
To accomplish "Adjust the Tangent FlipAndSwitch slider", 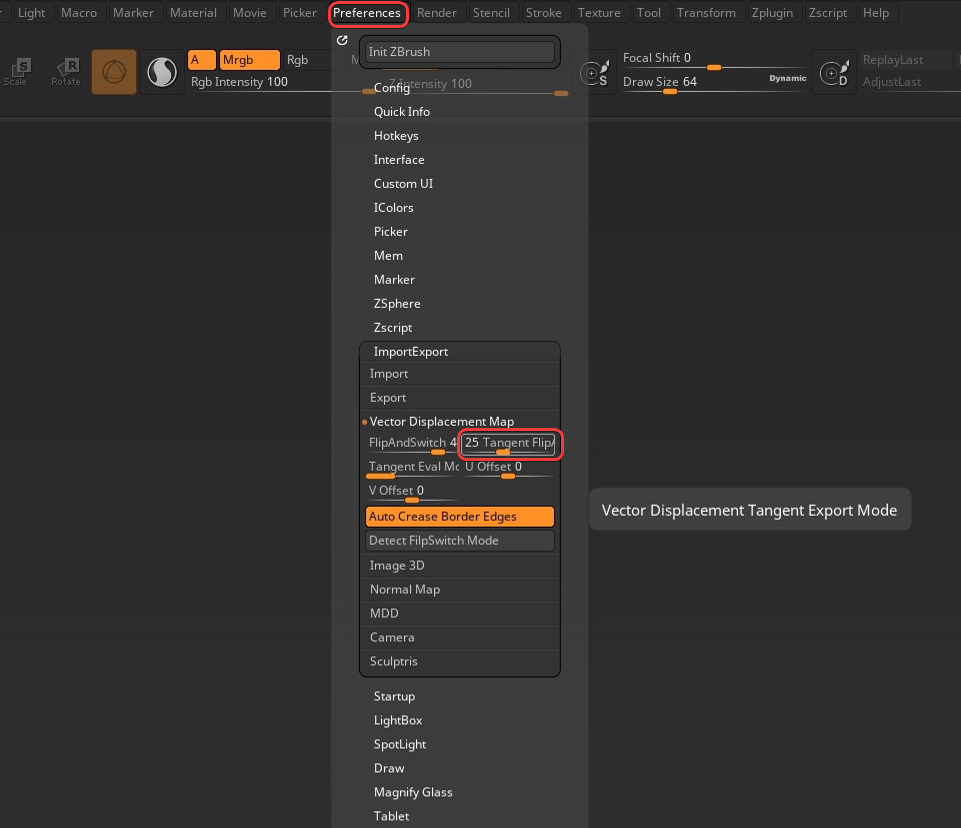I will click(508, 444).
